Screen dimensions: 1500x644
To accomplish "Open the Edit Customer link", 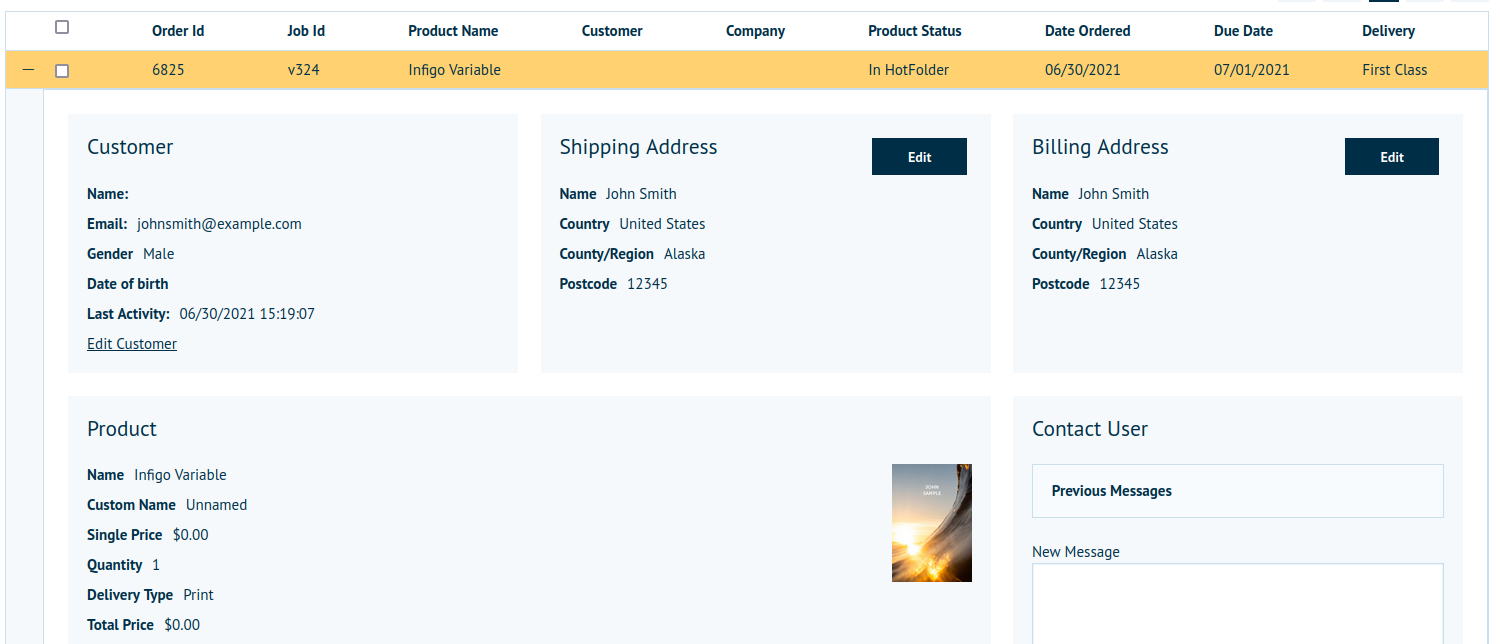I will (132, 344).
